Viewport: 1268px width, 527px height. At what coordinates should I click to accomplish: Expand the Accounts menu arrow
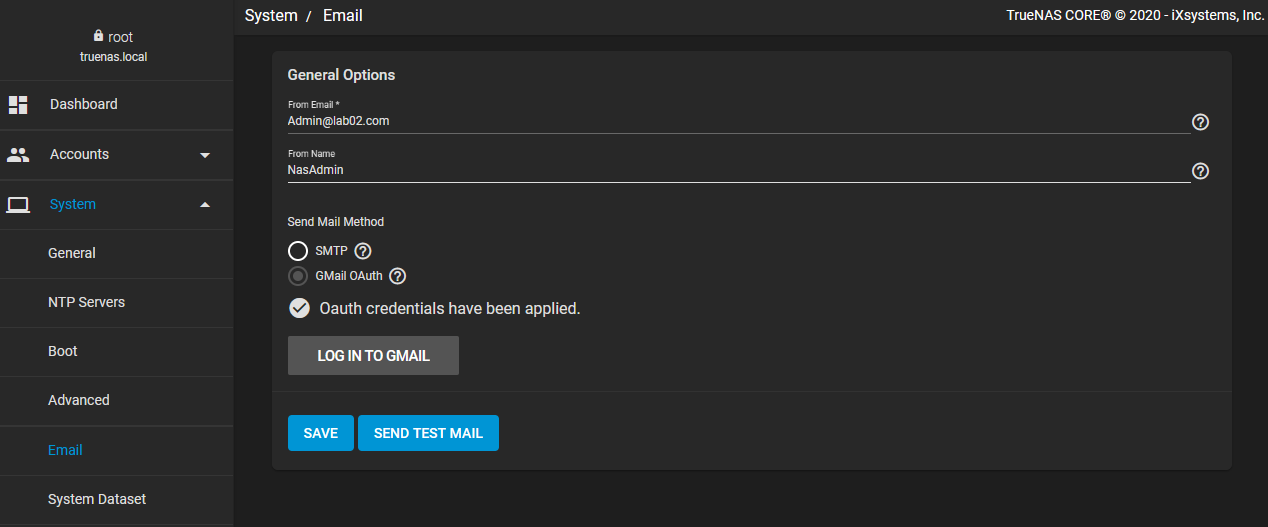click(205, 155)
